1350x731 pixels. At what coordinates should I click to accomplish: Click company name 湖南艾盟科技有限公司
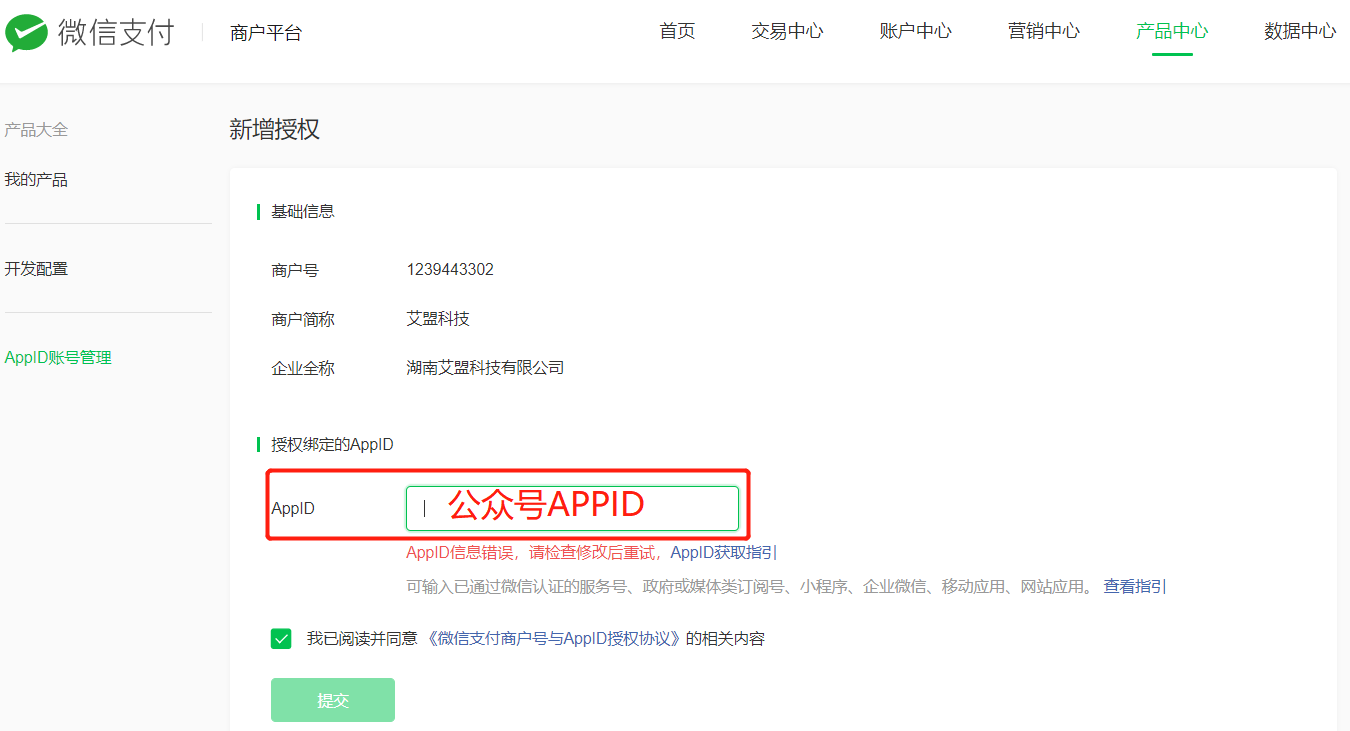point(485,368)
